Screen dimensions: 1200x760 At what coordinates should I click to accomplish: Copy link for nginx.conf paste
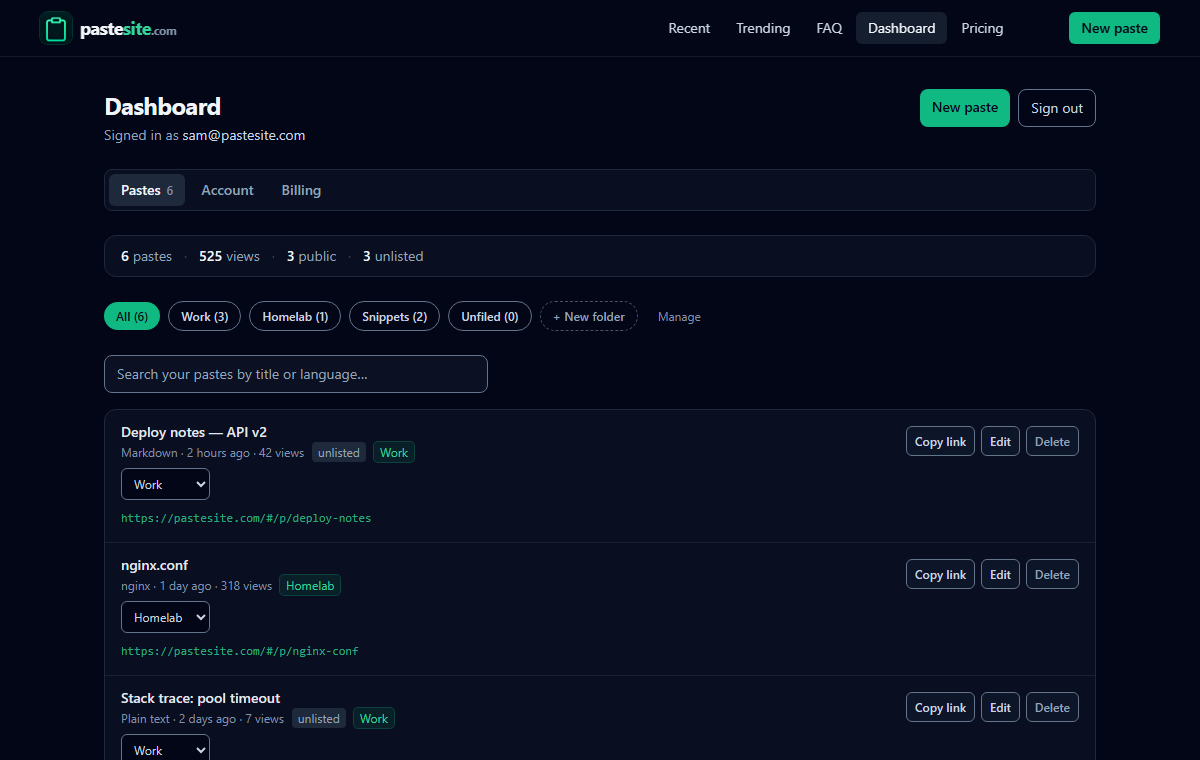pyautogui.click(x=940, y=574)
